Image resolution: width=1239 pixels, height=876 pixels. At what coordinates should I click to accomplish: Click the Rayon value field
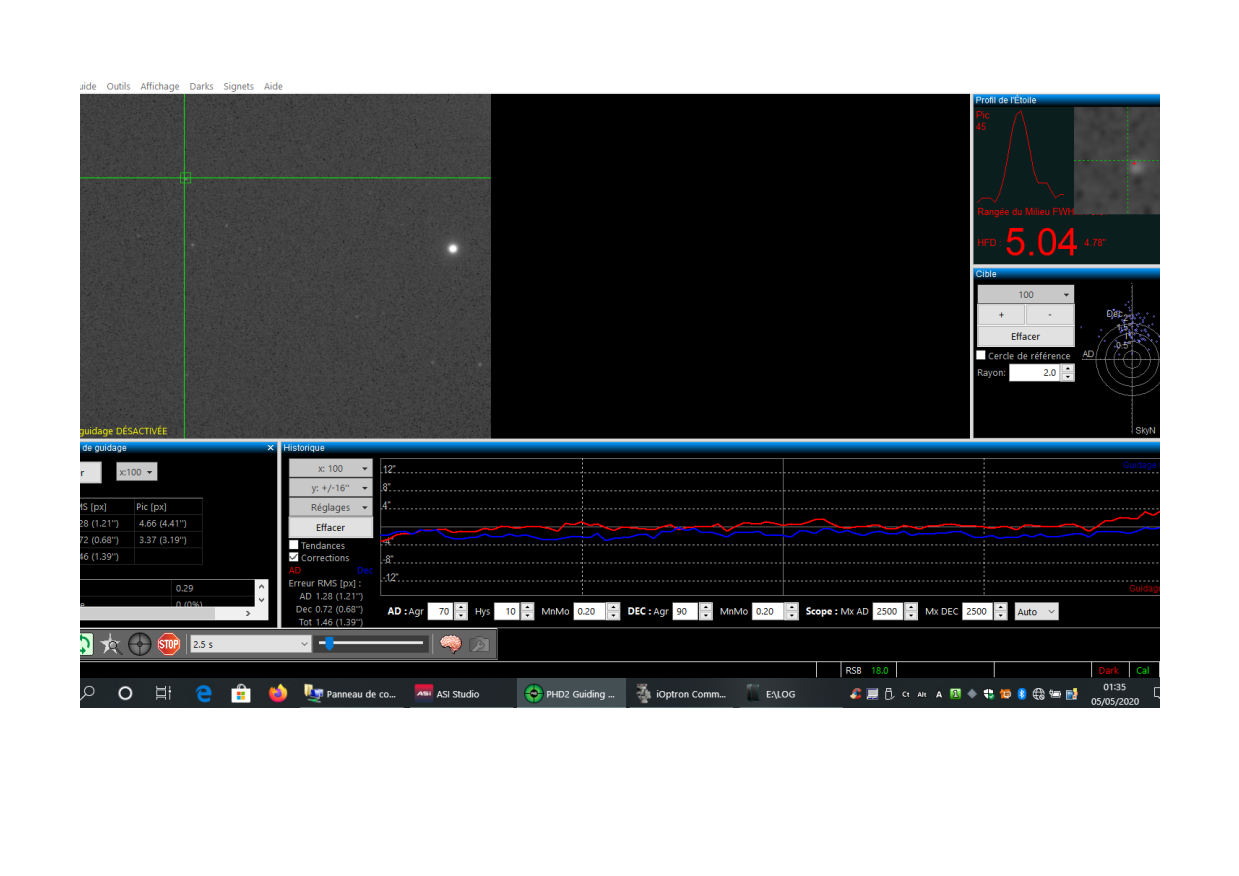pyautogui.click(x=1034, y=373)
